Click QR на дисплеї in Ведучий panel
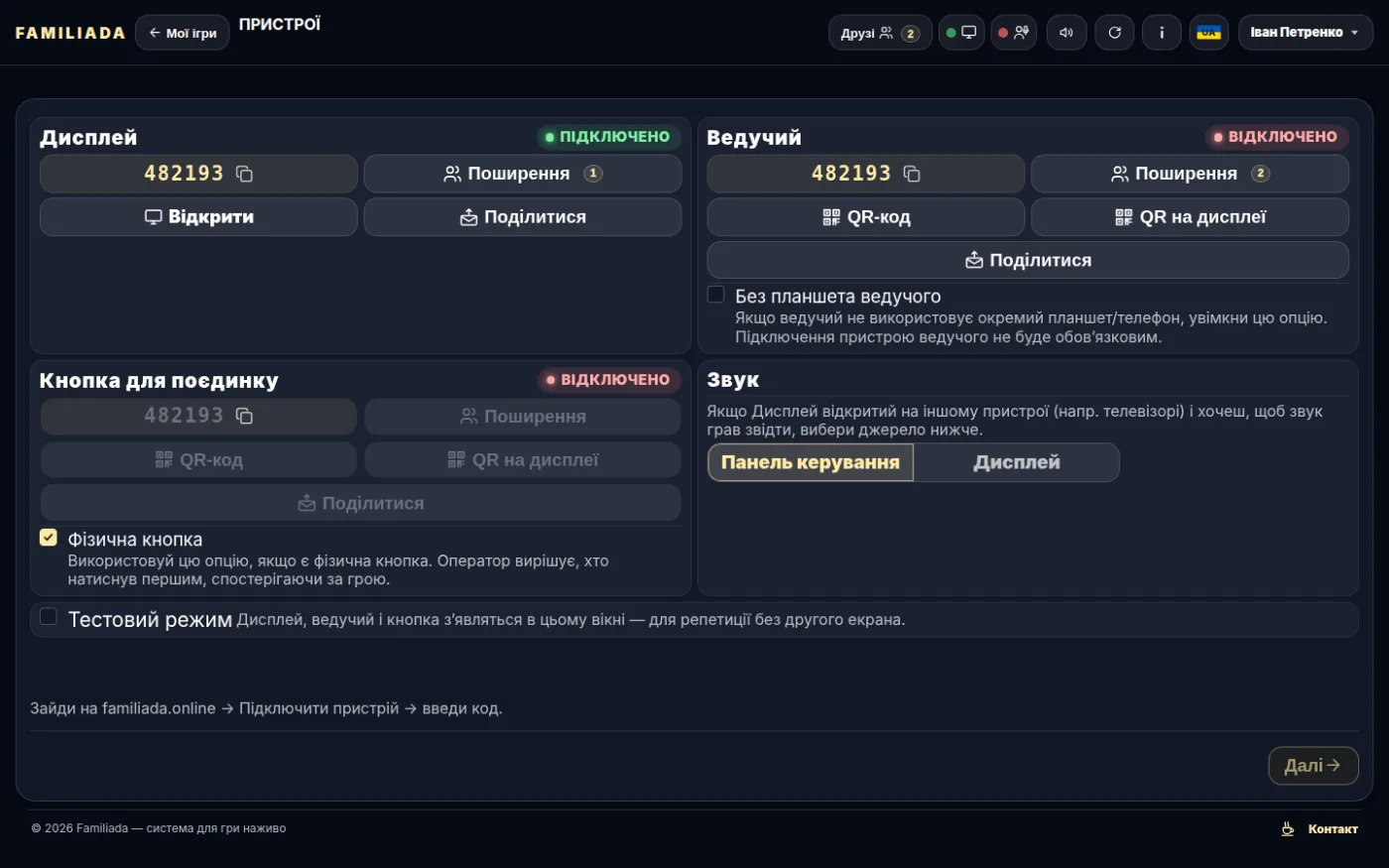The width and height of the screenshot is (1389, 868). [1190, 217]
